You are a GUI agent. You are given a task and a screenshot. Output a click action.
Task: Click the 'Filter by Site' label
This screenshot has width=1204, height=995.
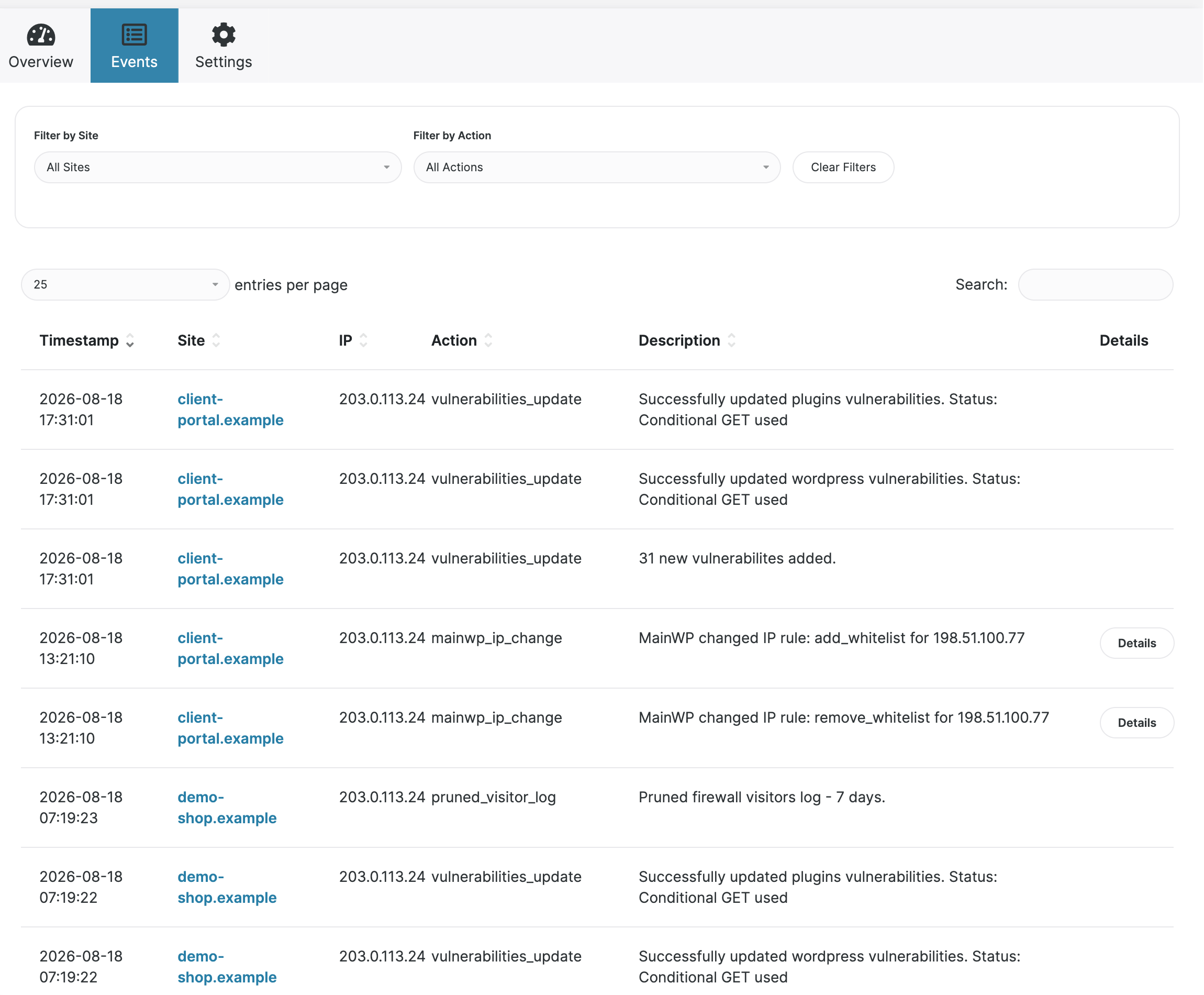(66, 136)
